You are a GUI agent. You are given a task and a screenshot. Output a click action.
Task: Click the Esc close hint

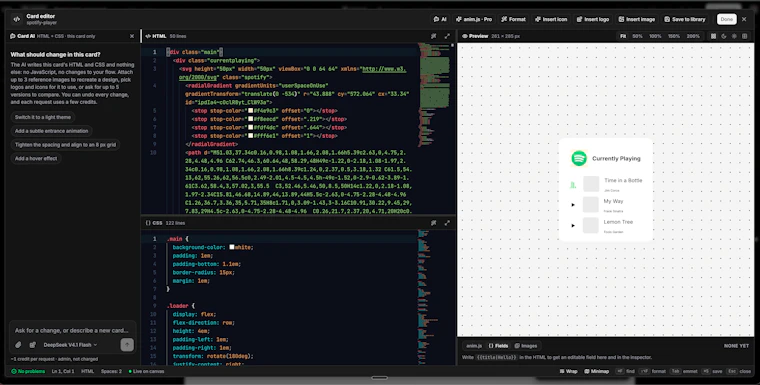(x=739, y=371)
